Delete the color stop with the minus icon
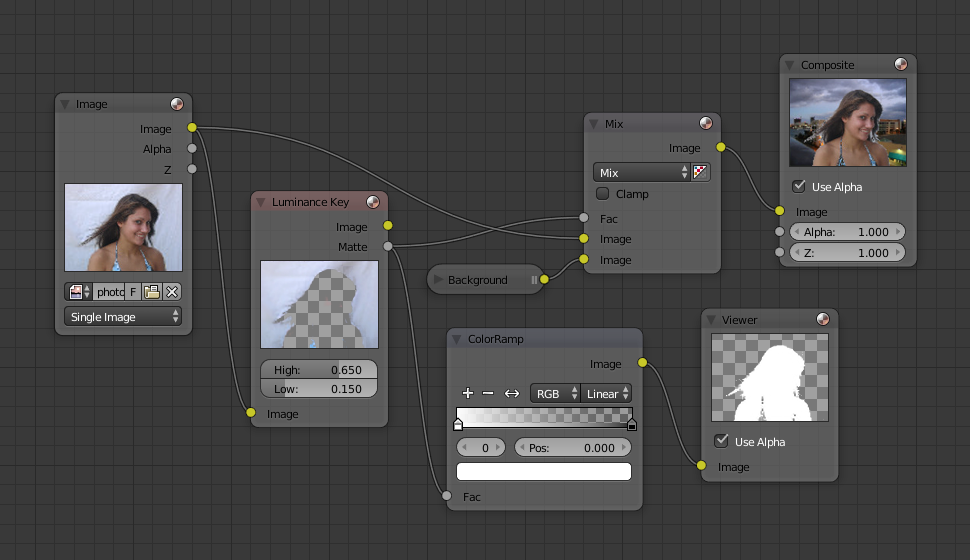The image size is (970, 560). click(x=488, y=394)
